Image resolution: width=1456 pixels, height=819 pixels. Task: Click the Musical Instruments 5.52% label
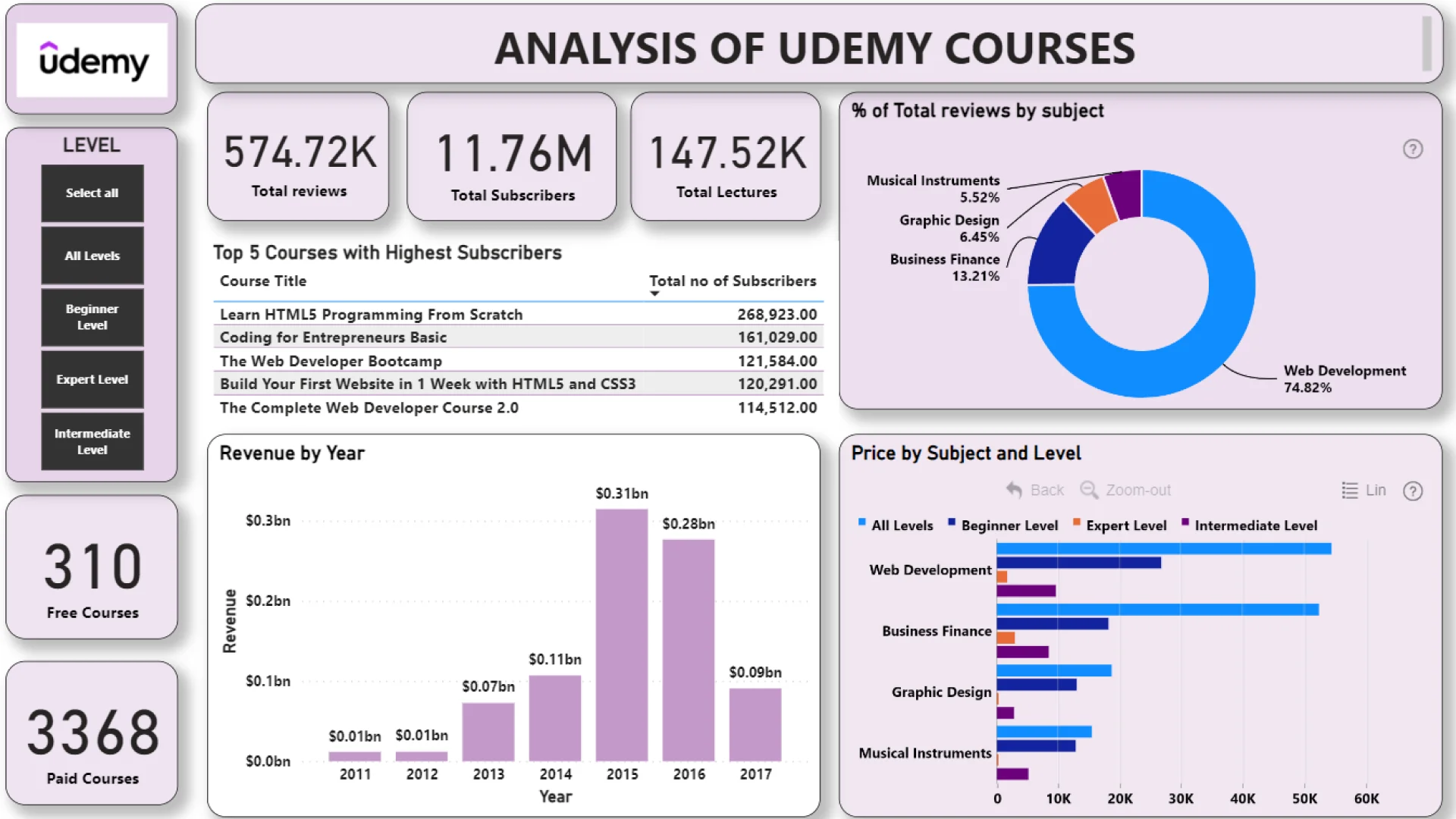coord(934,189)
